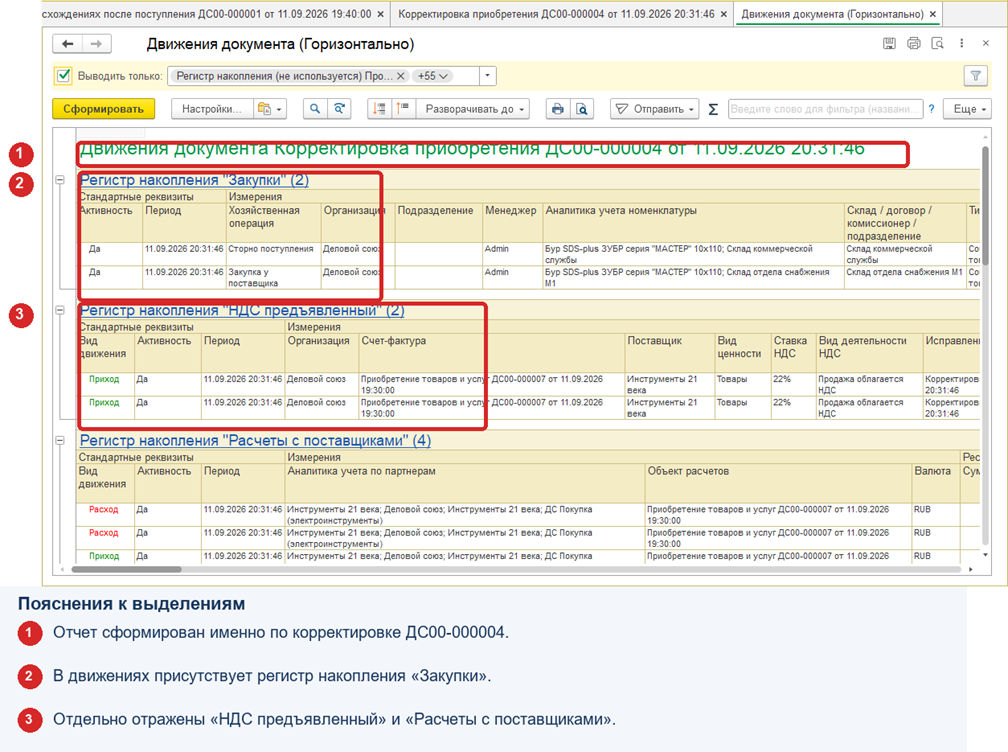Collapse the Расчеты с поставщиками section
The image size is (1008, 752).
(60, 441)
